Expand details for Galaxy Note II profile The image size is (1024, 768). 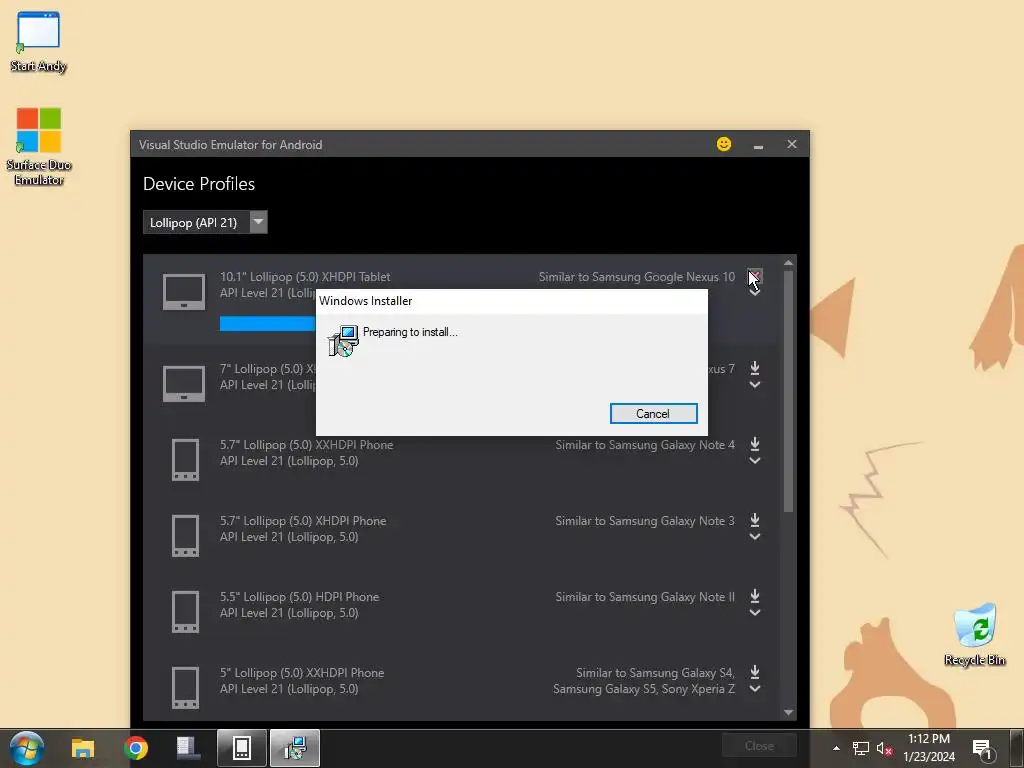click(x=755, y=613)
